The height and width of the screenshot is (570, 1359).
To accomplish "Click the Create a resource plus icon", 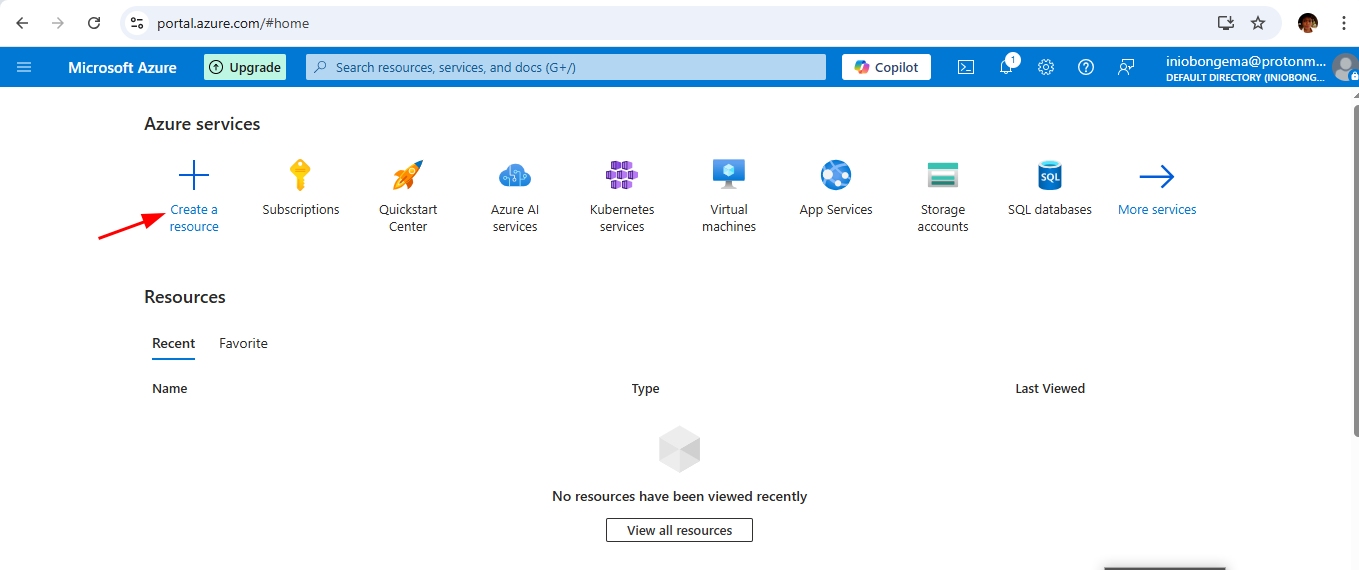I will point(194,176).
